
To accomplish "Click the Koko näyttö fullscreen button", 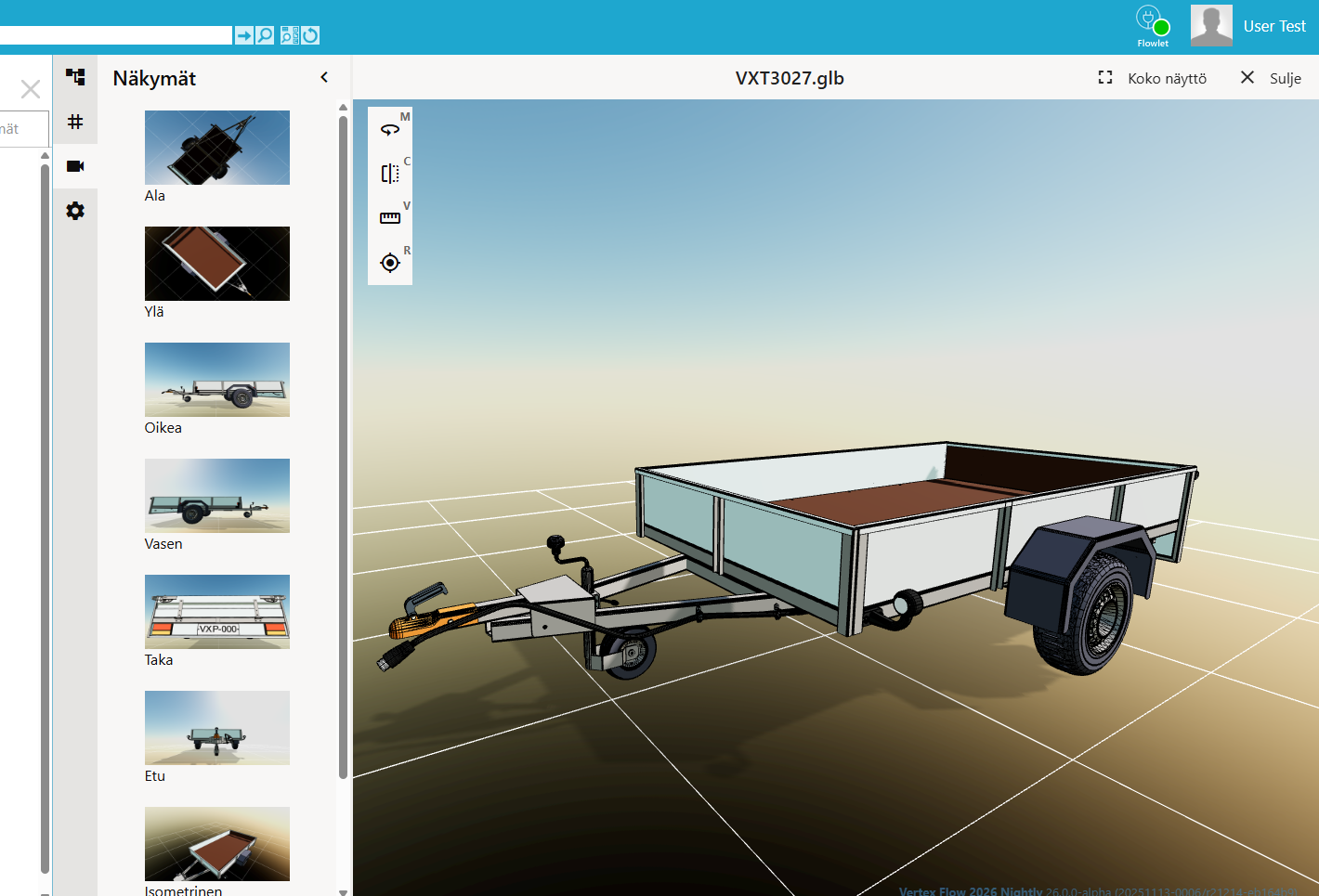I will pyautogui.click(x=1153, y=78).
